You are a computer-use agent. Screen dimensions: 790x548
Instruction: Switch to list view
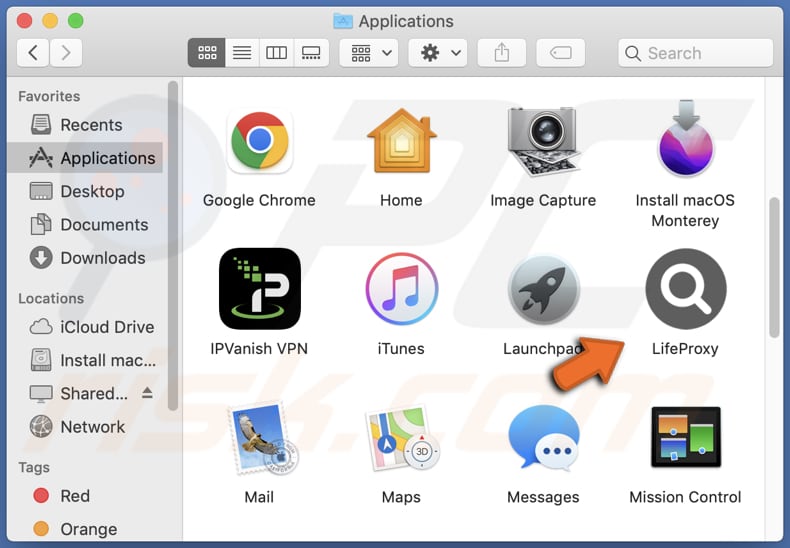pyautogui.click(x=242, y=52)
